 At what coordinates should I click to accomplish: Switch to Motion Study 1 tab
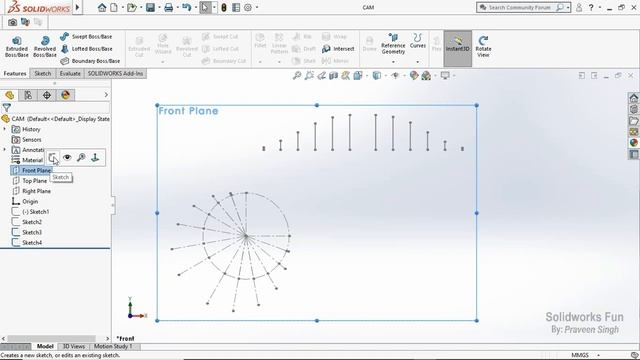tap(113, 346)
